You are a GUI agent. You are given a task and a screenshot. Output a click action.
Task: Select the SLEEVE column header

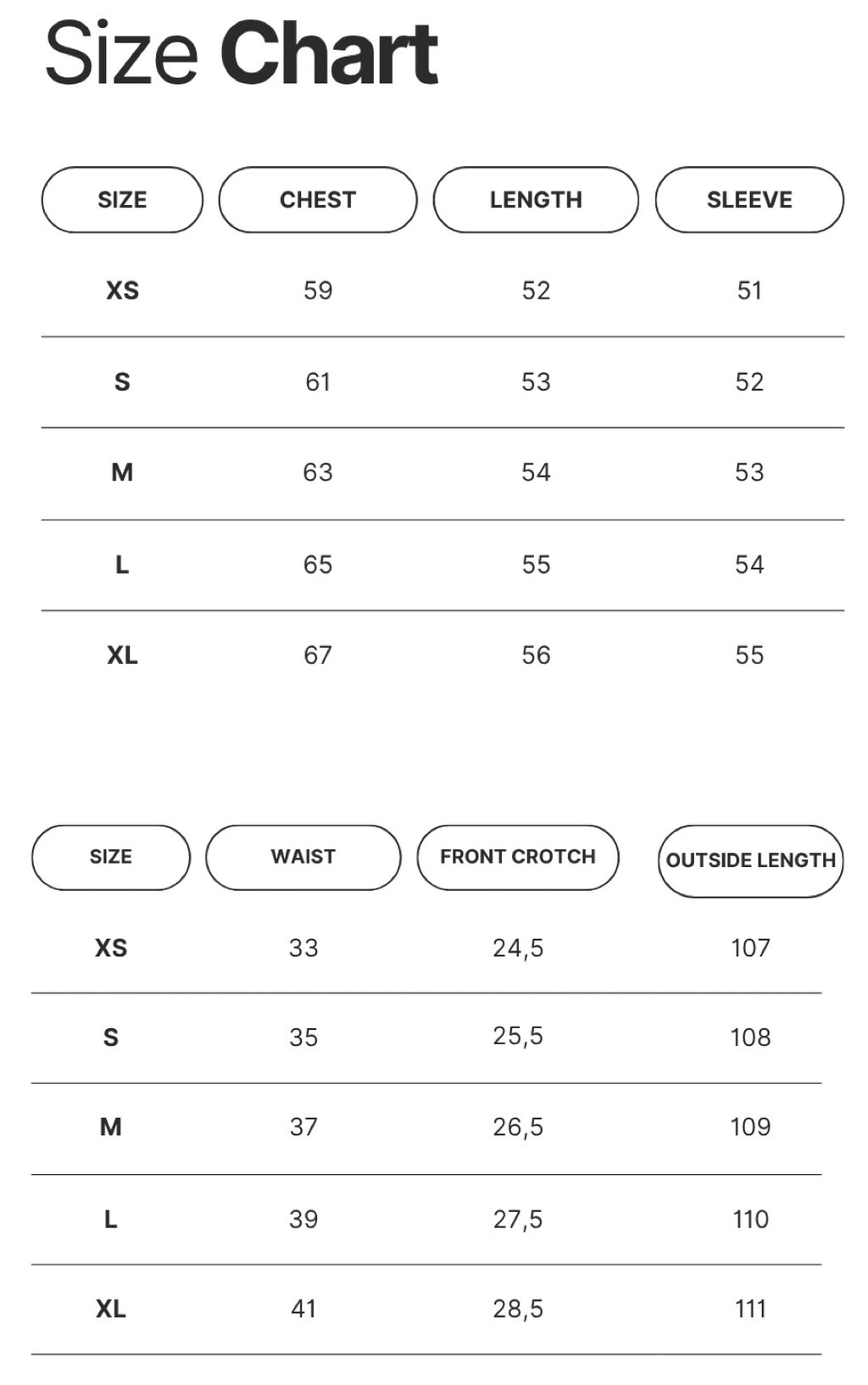(749, 200)
